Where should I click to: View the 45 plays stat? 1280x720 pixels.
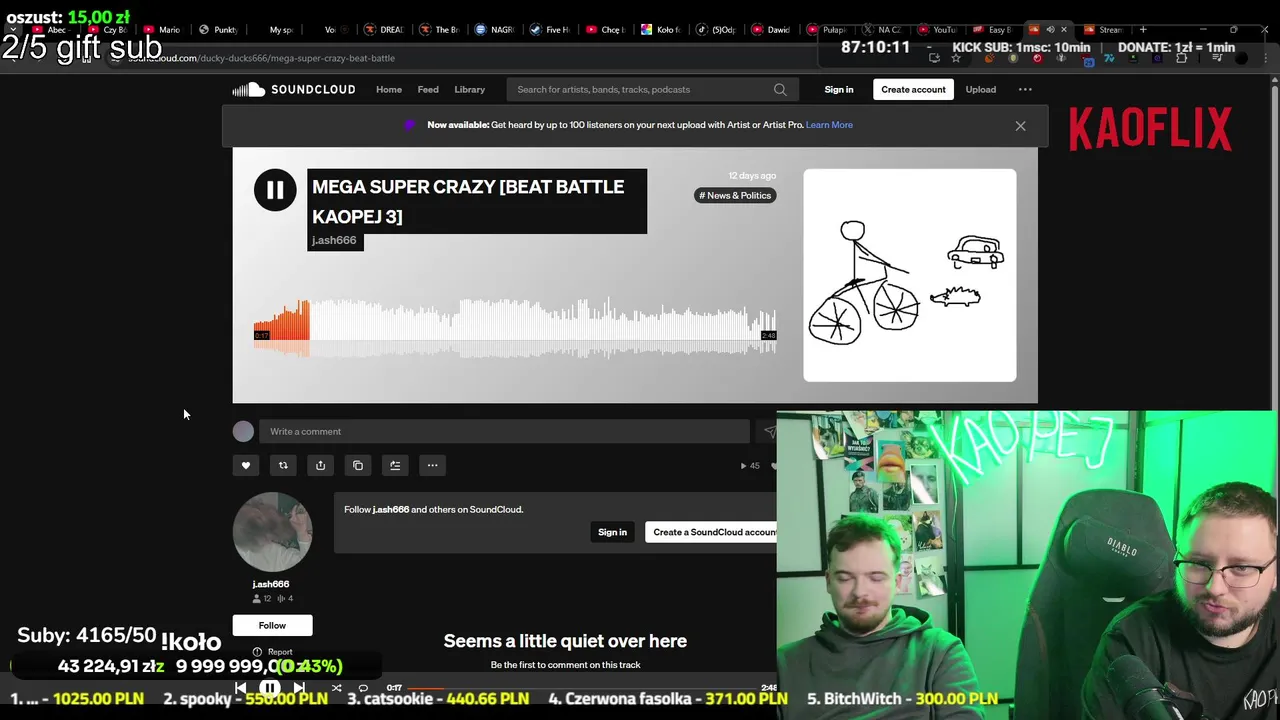click(x=750, y=466)
